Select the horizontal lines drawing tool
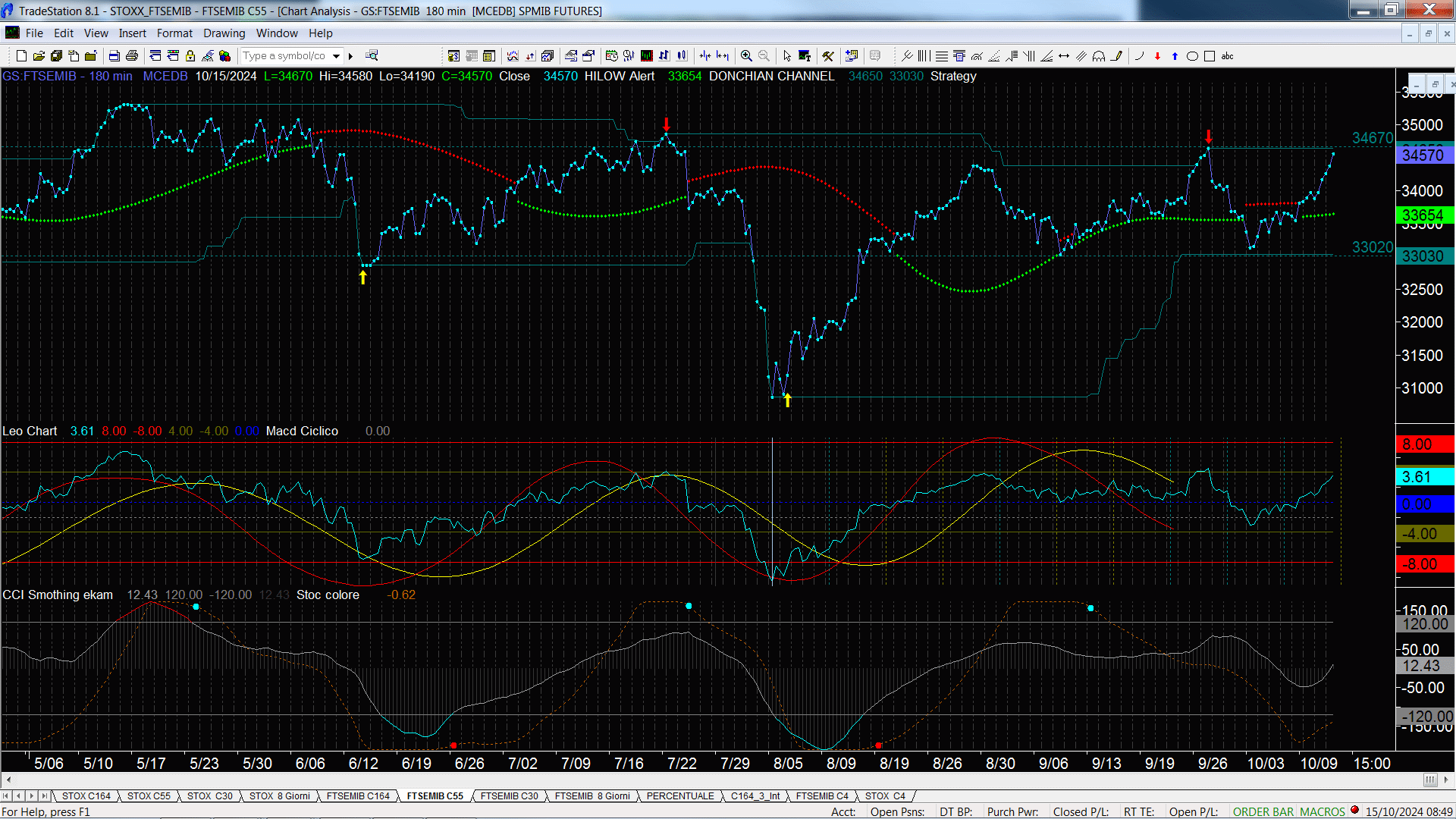The height and width of the screenshot is (819, 1456). point(941,55)
